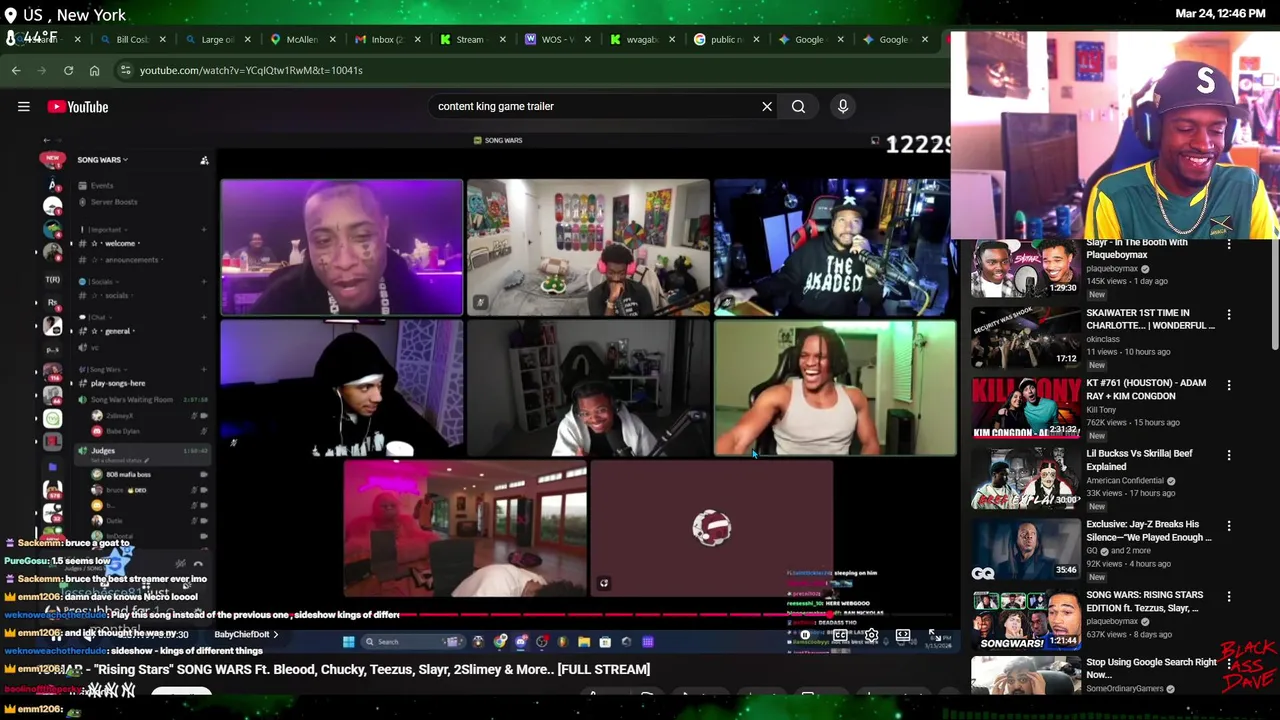This screenshot has height=720, width=1280.
Task: Close the public n browser tab
Action: tap(757, 40)
